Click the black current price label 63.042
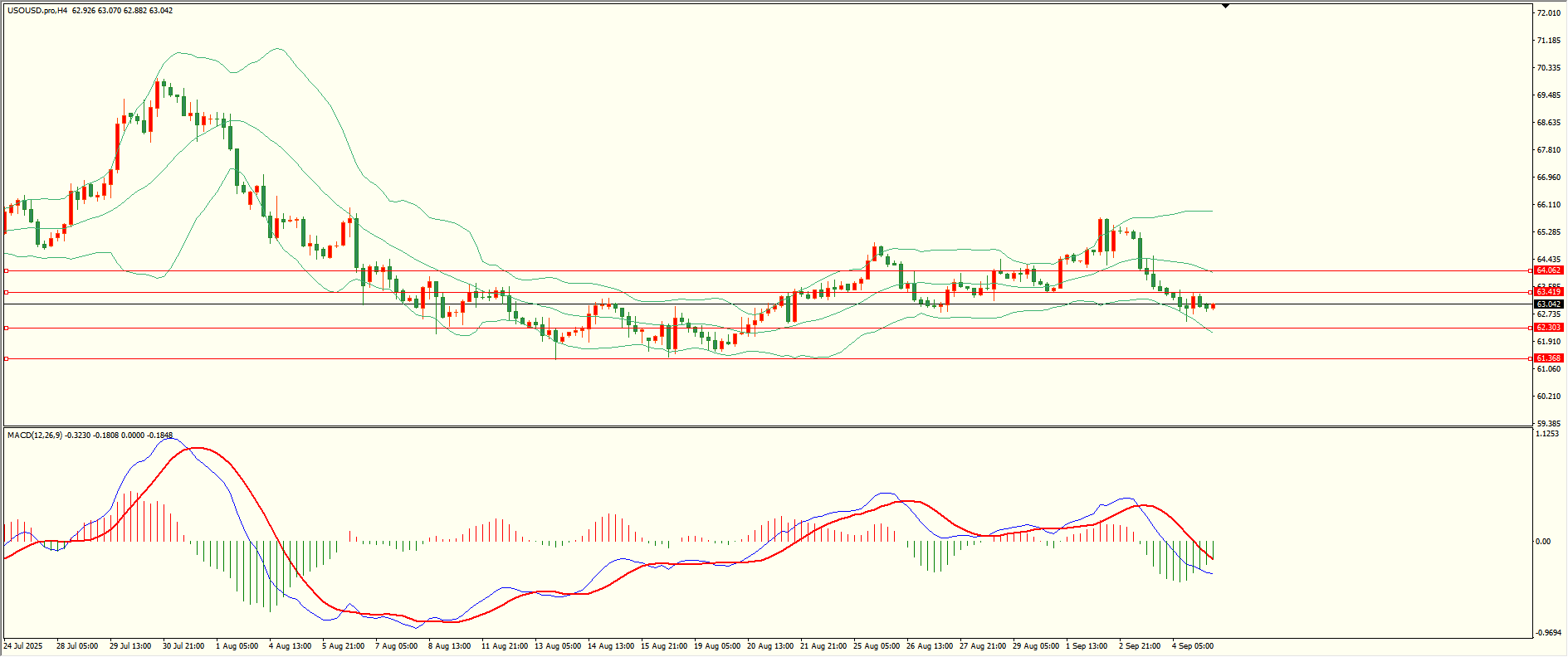The height and width of the screenshot is (657, 1568). point(1549,304)
